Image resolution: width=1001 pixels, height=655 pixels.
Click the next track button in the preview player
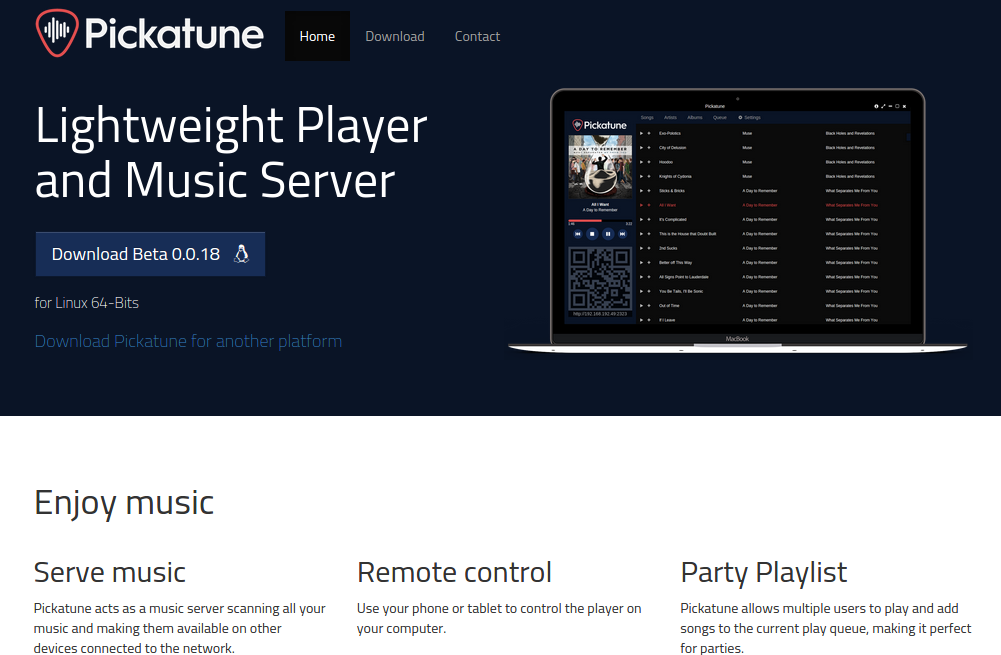pyautogui.click(x=622, y=234)
